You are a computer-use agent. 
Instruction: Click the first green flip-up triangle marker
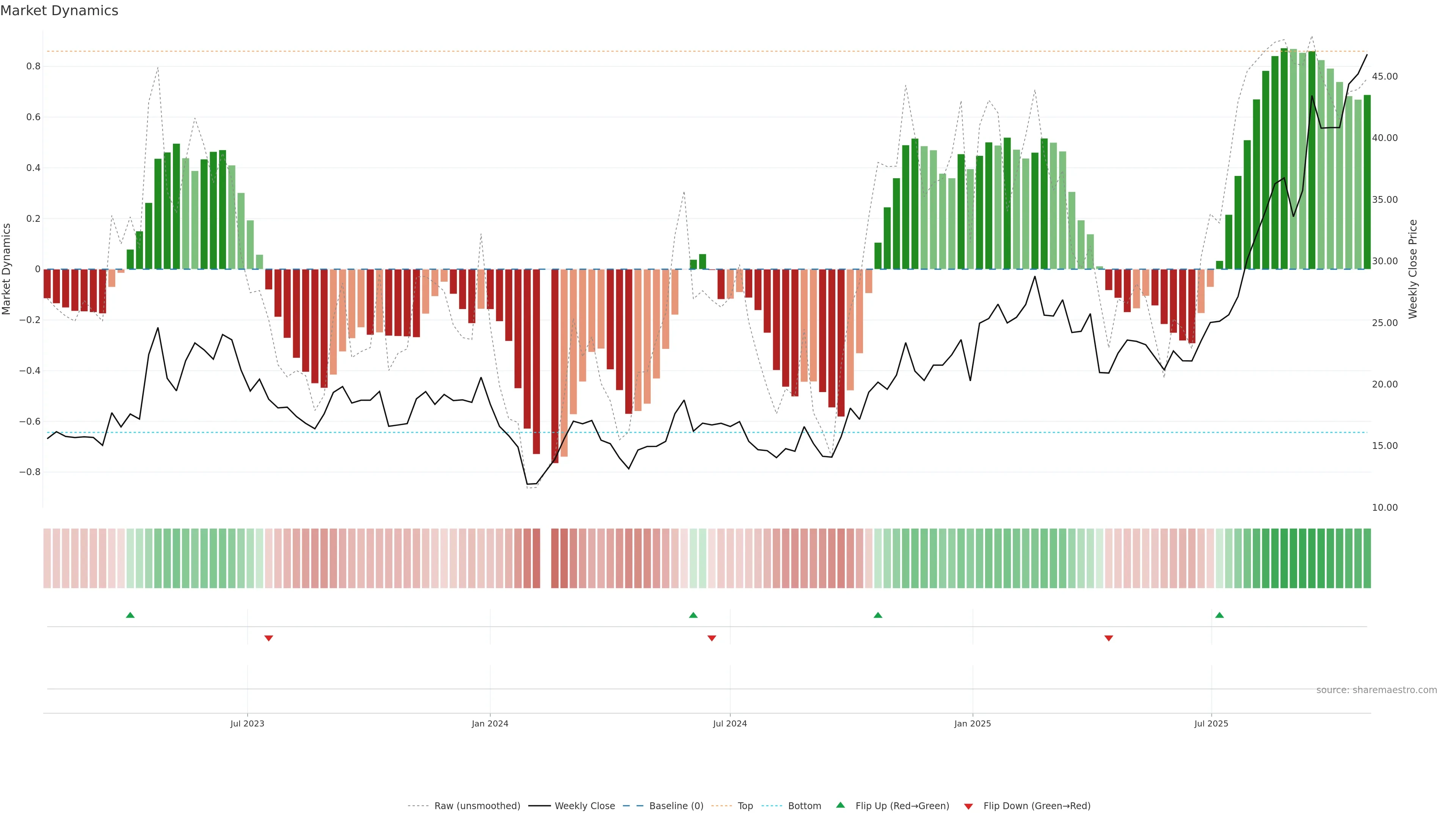[x=130, y=615]
